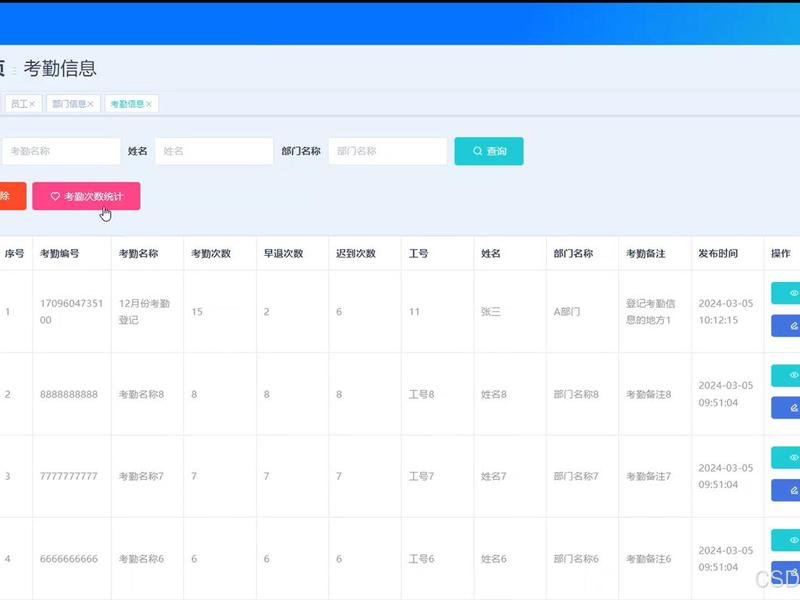
Task: View eye button for row 姓名6
Action: pos(786,540)
